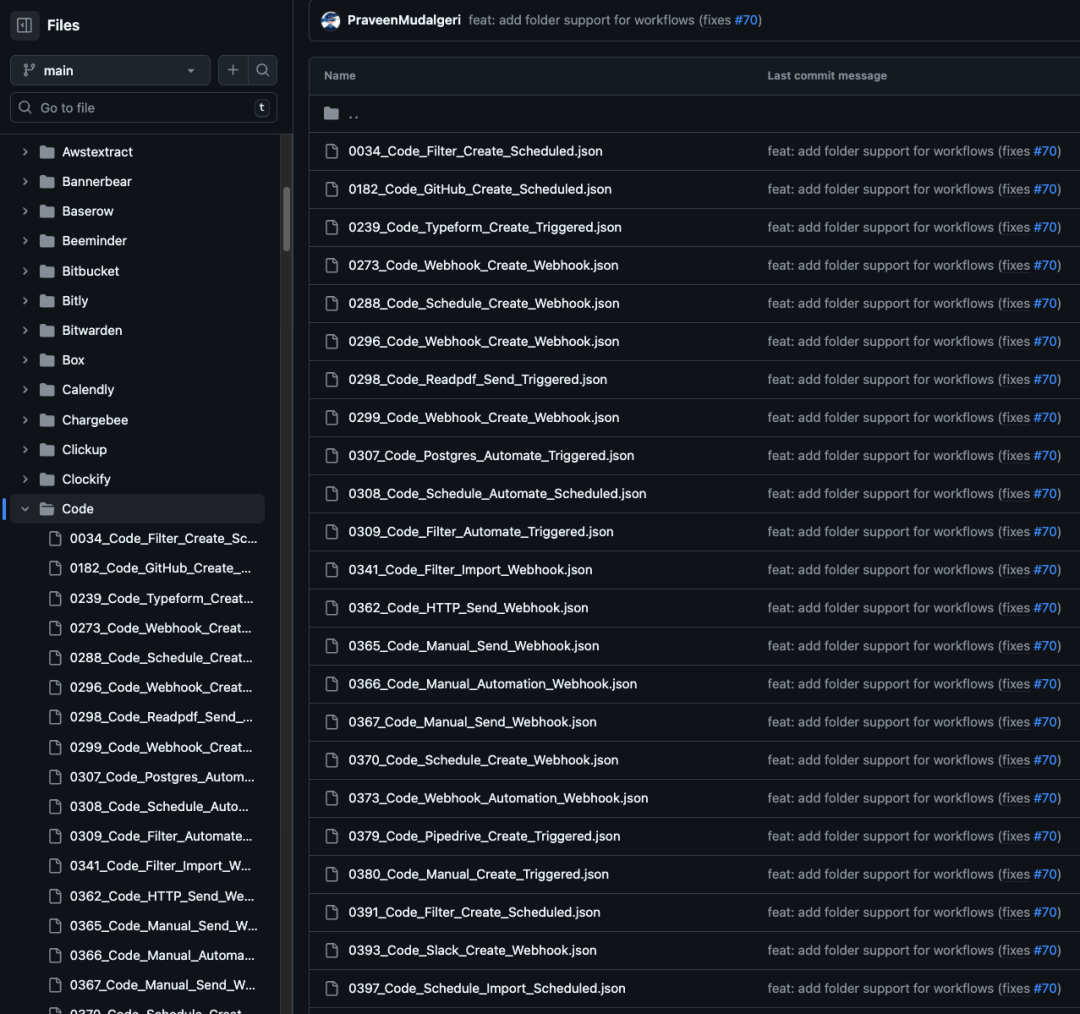Open 0393_Code_Slack_Create_Webhook.json file
This screenshot has height=1014, width=1080.
pos(472,950)
